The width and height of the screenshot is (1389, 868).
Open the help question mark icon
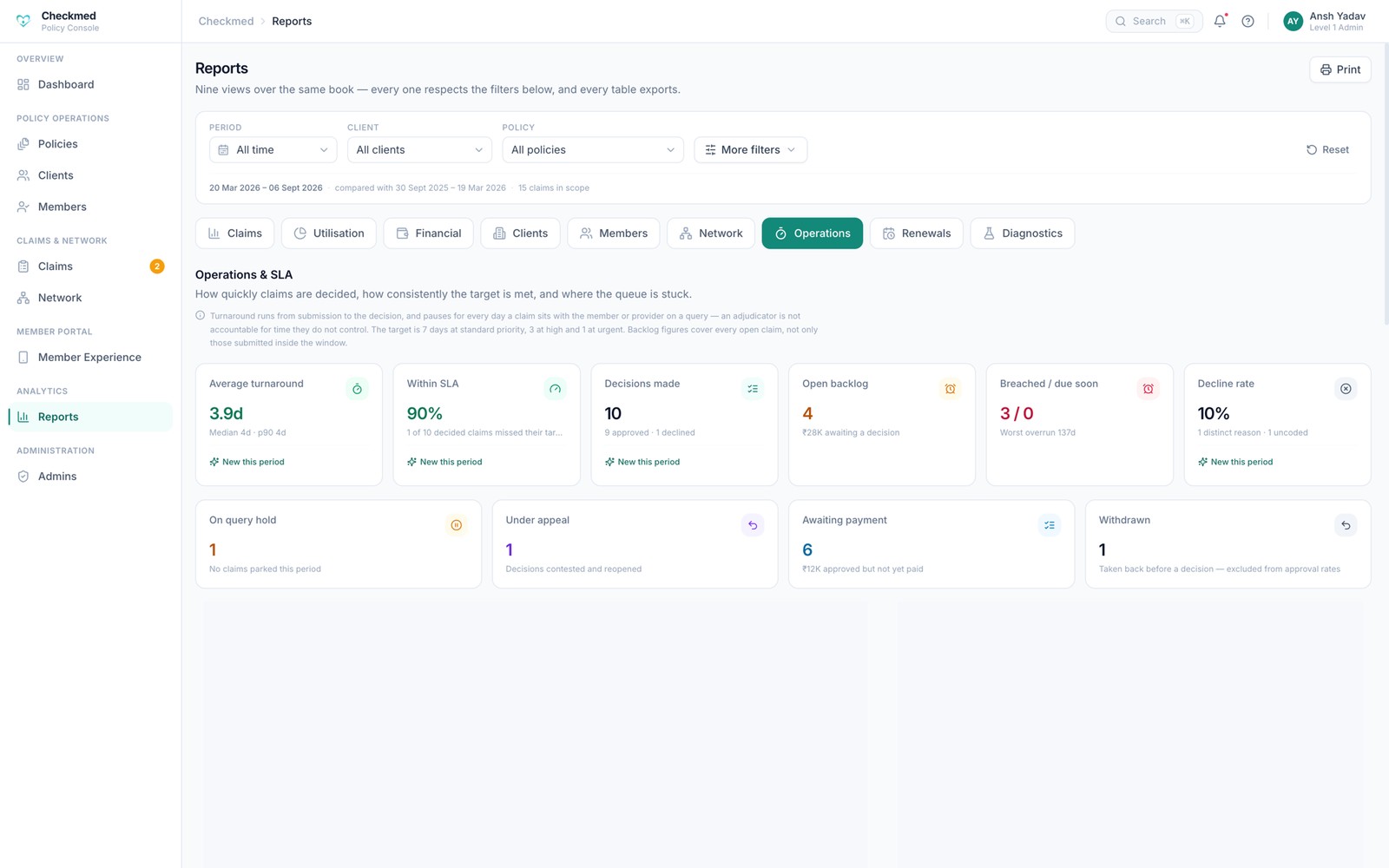point(1247,21)
